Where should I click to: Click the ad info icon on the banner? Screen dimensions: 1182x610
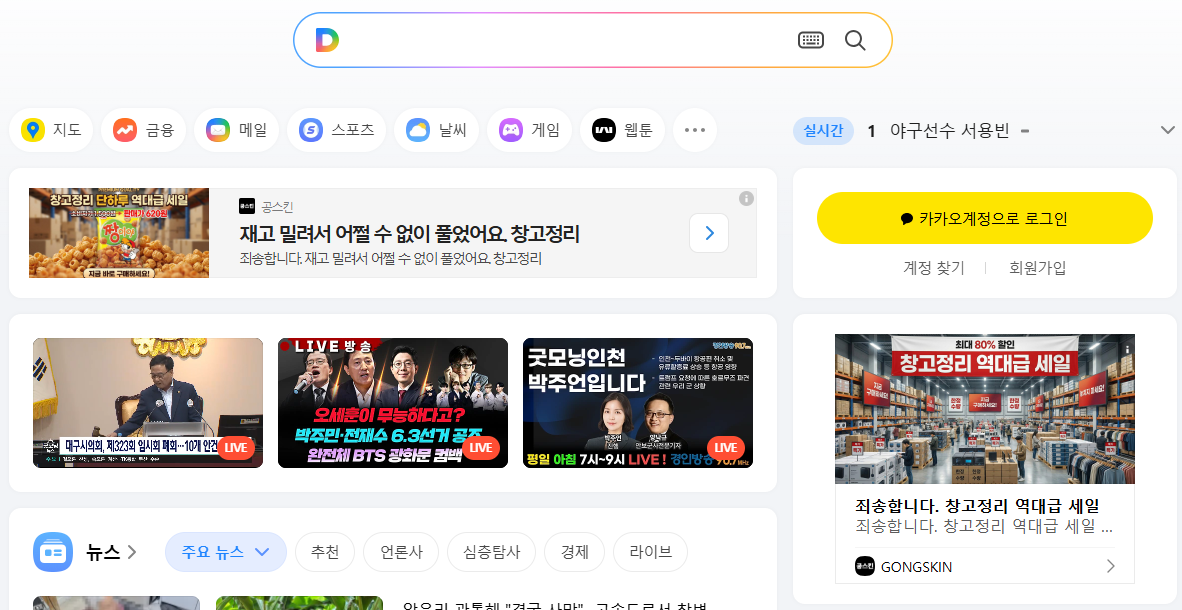click(x=745, y=198)
